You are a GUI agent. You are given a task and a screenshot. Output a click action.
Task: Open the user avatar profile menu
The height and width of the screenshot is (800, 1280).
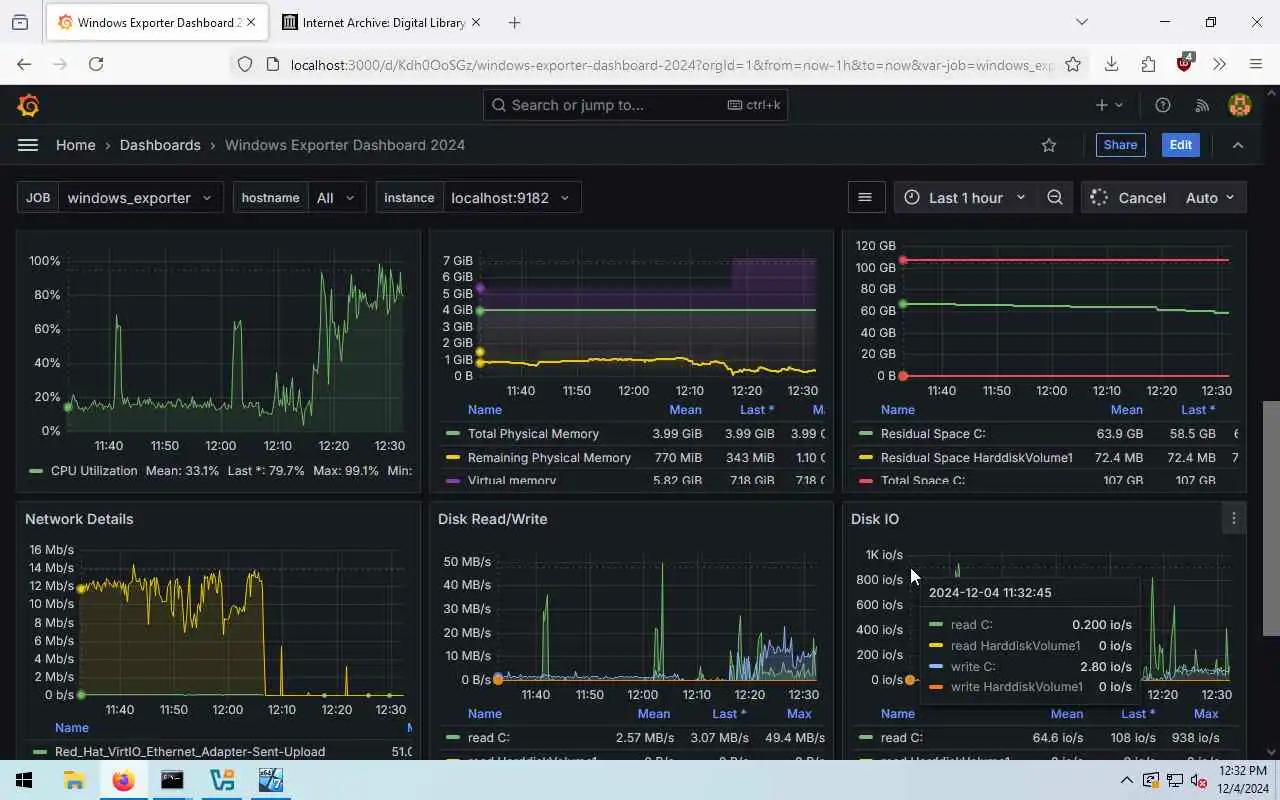point(1240,105)
